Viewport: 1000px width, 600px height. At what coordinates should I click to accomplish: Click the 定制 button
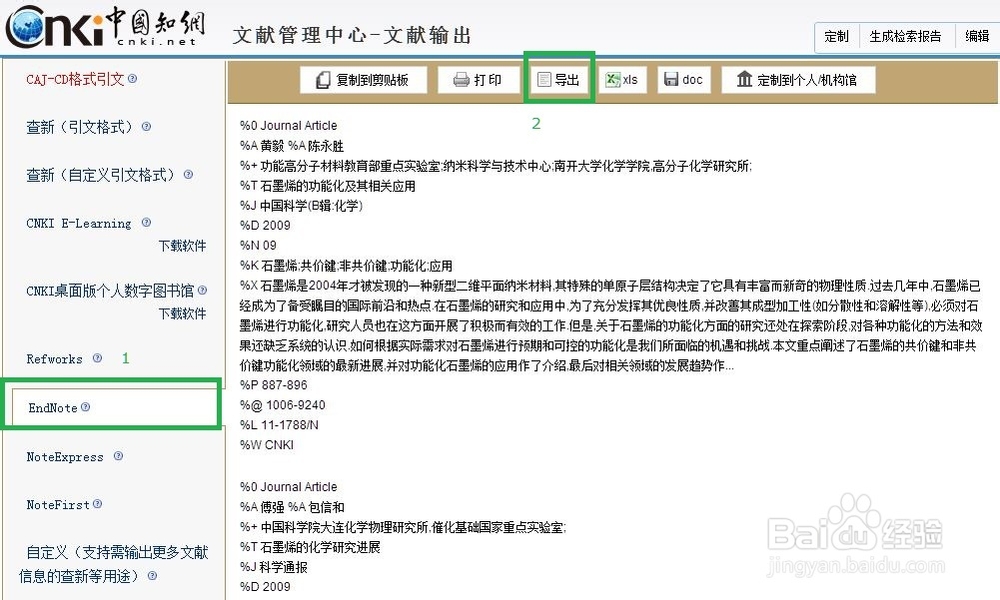coord(836,35)
